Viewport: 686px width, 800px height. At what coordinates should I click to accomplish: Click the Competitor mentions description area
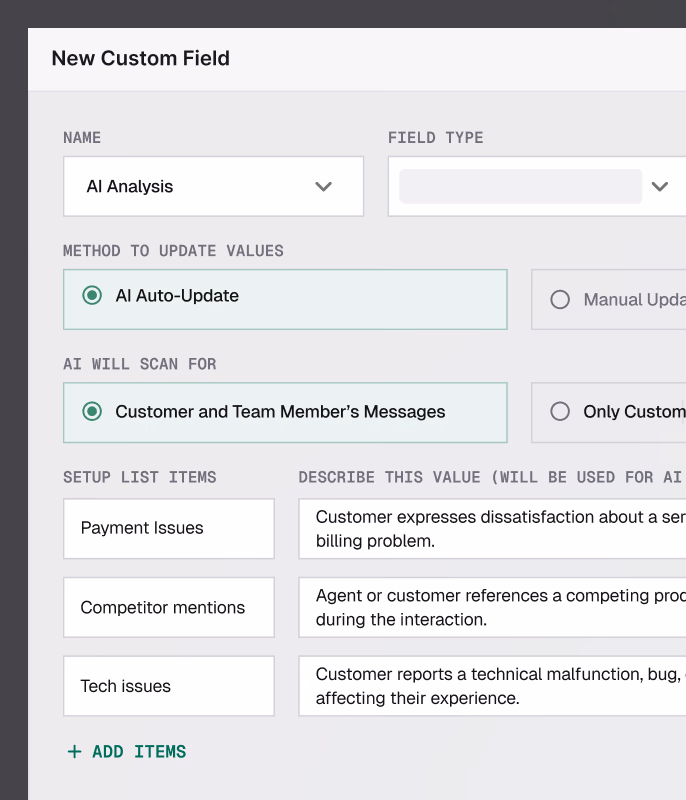coord(490,607)
